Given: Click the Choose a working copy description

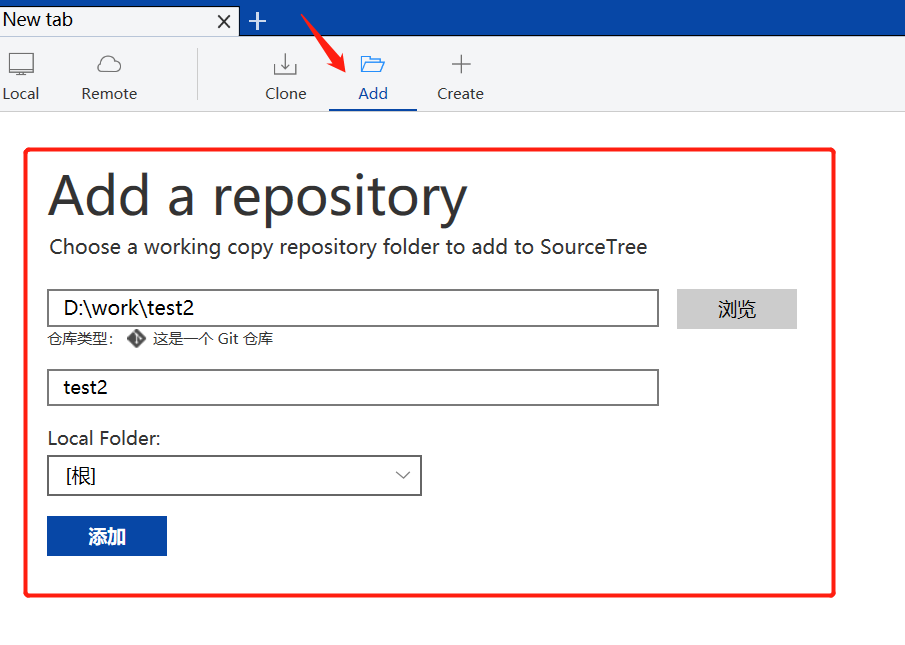Looking at the screenshot, I should (x=348, y=247).
